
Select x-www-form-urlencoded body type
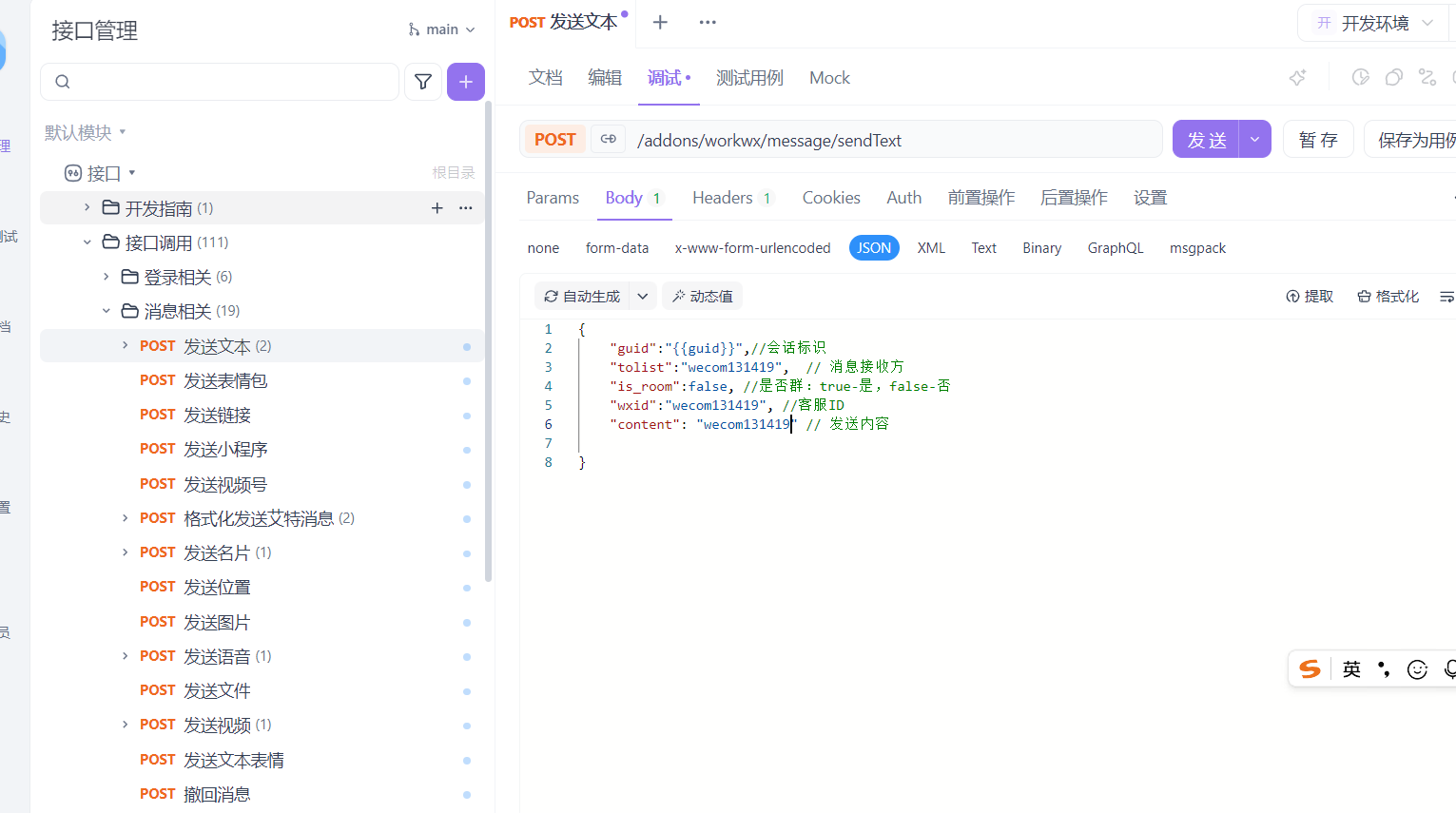coord(752,248)
